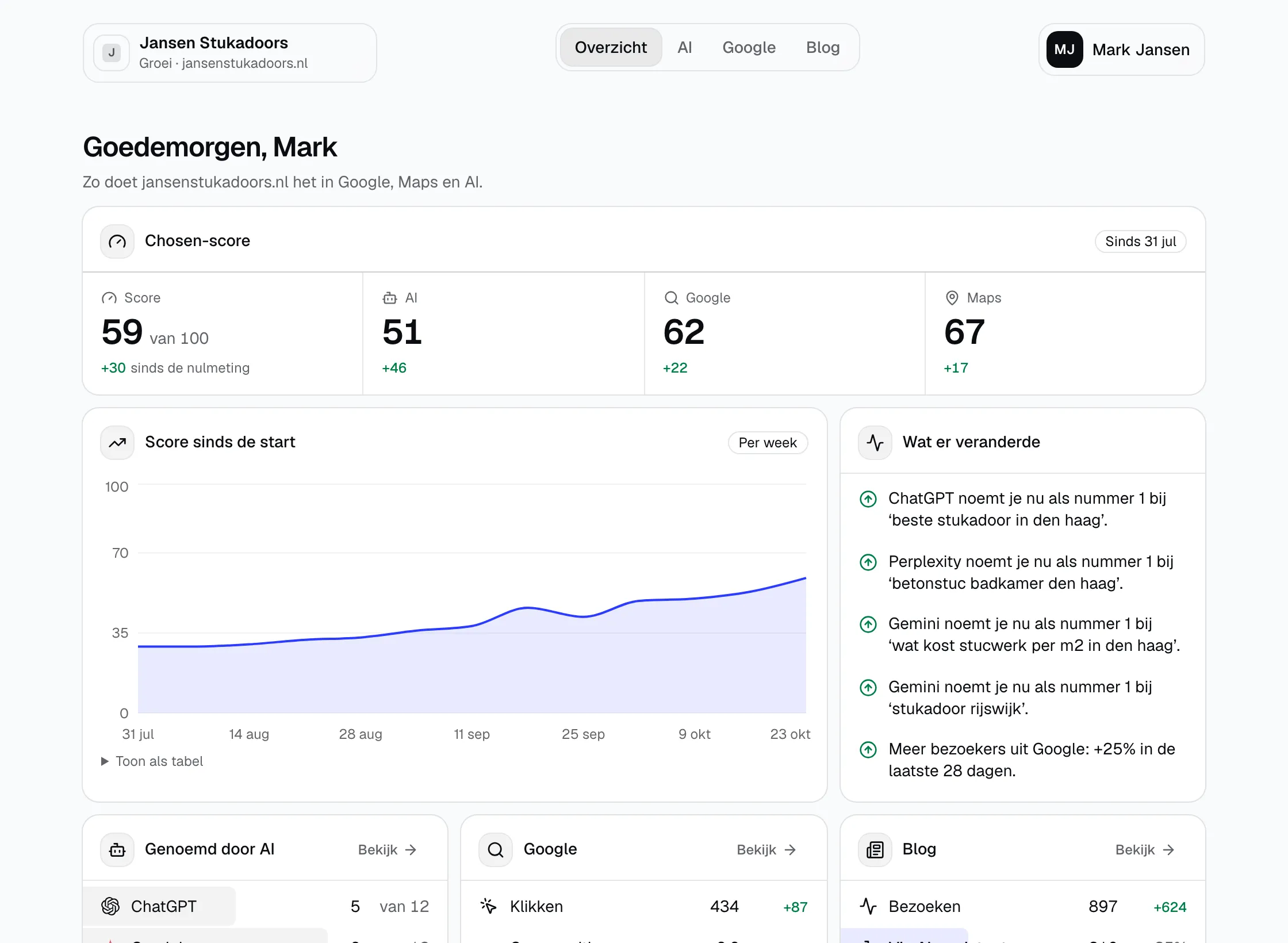The height and width of the screenshot is (943, 1288).
Task: Open the Blog tab
Action: tap(823, 47)
